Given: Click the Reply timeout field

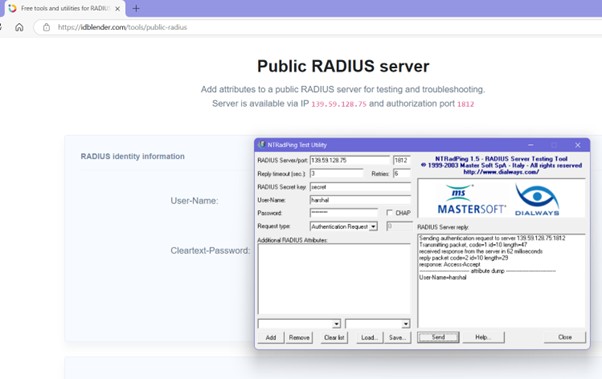Looking at the screenshot, I should pos(336,174).
